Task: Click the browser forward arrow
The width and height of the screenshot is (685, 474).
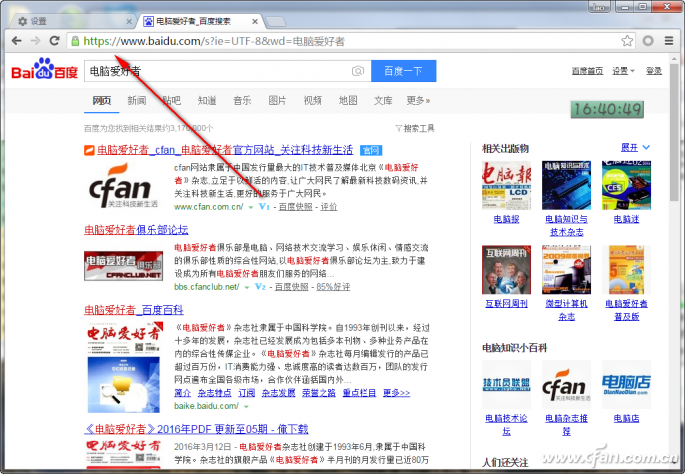Action: [35, 41]
